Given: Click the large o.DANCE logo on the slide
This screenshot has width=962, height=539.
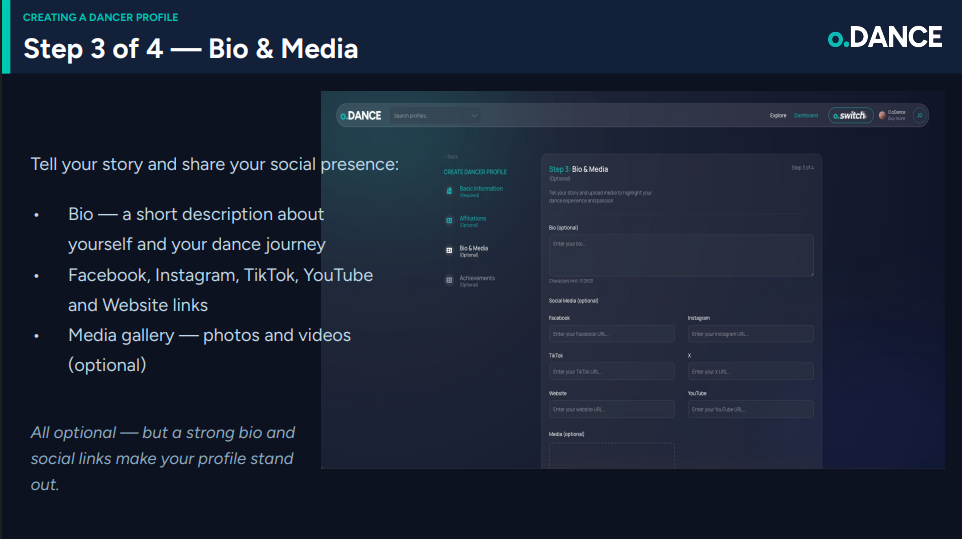Looking at the screenshot, I should (x=885, y=37).
